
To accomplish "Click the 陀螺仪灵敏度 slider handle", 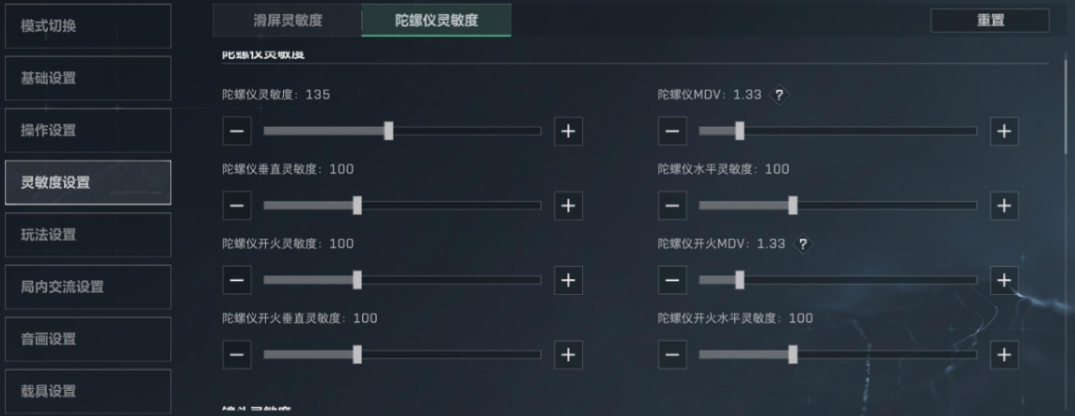I will pyautogui.click(x=389, y=131).
